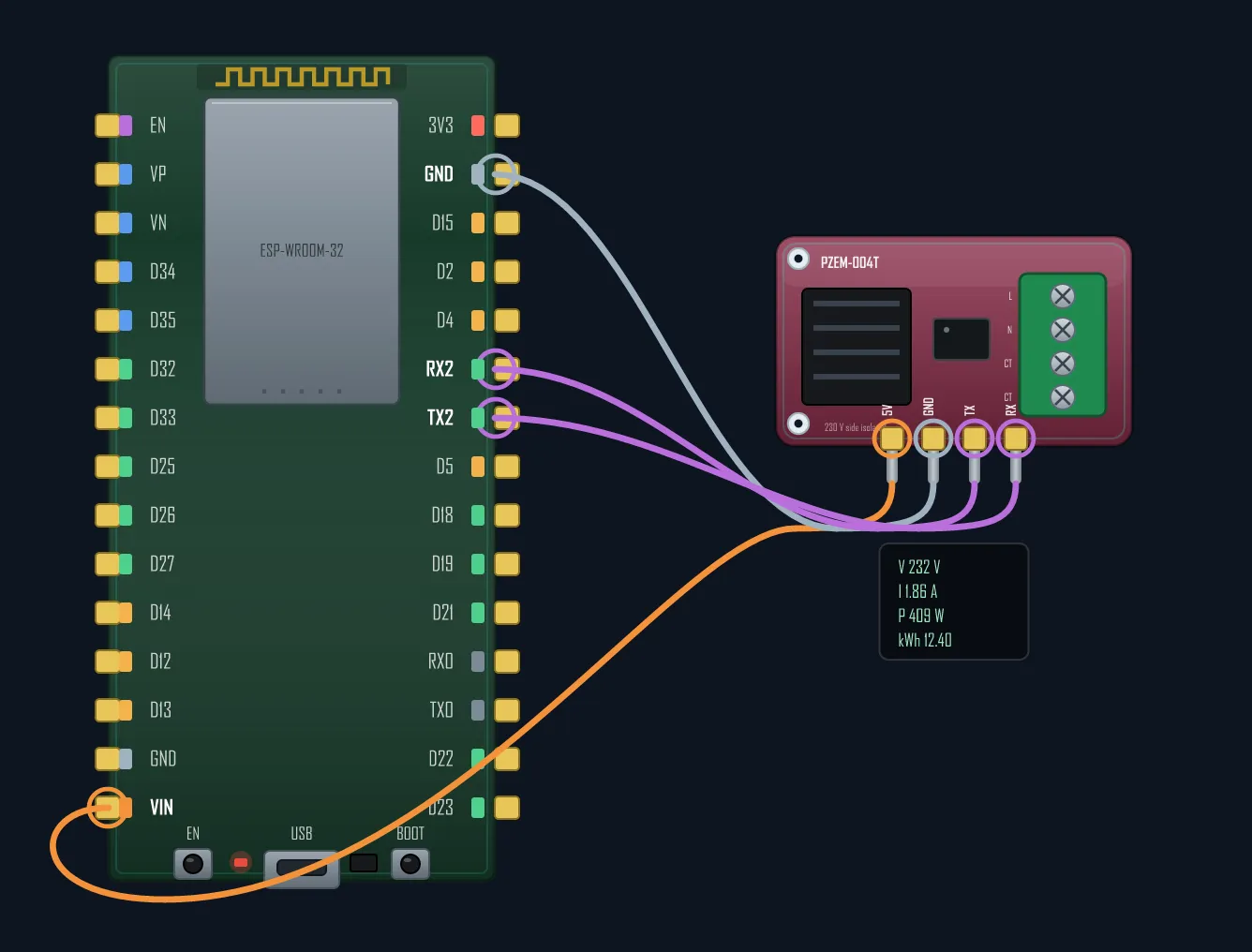The width and height of the screenshot is (1252, 952).
Task: Click the D34 pin pad
Action: tap(108, 272)
